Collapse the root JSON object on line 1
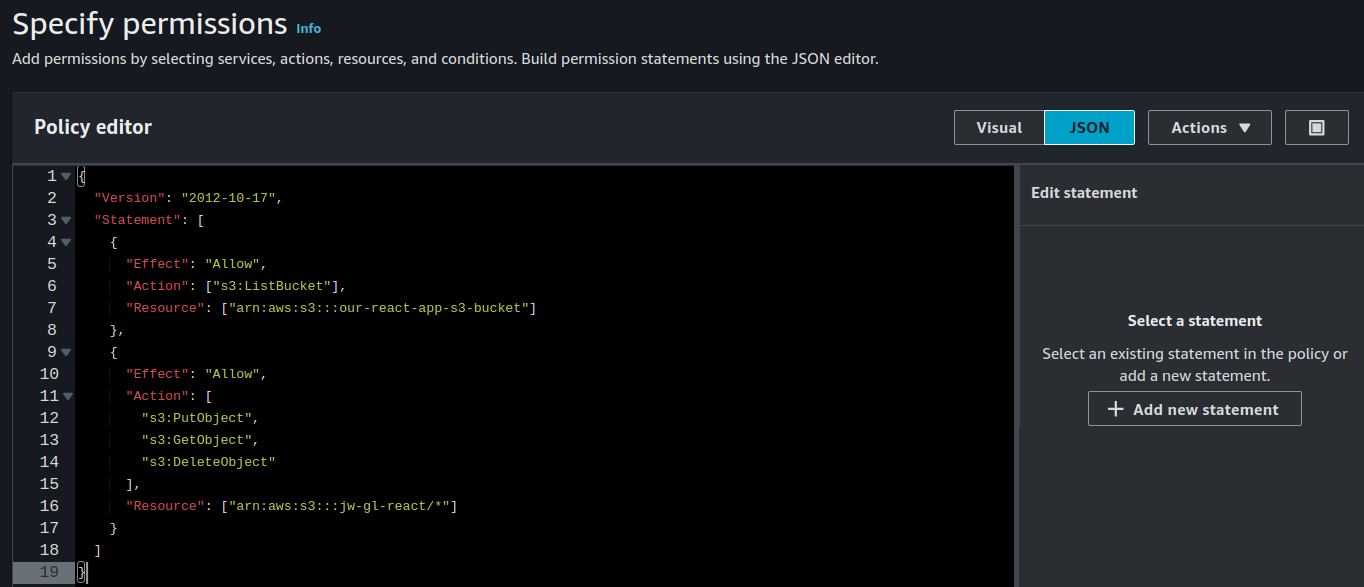The height and width of the screenshot is (587, 1364). click(x=66, y=175)
